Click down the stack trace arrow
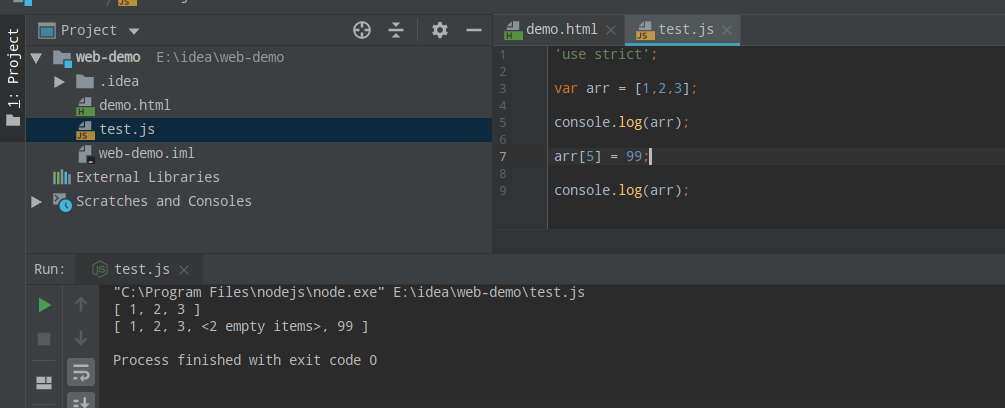The height and width of the screenshot is (408, 1005). coord(81,338)
